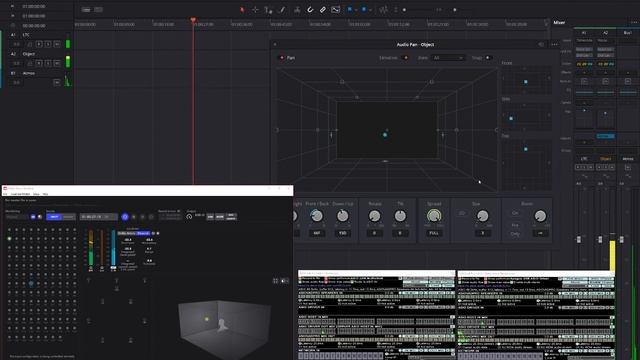Mute the B1 Atmos bus

click(x=57, y=82)
